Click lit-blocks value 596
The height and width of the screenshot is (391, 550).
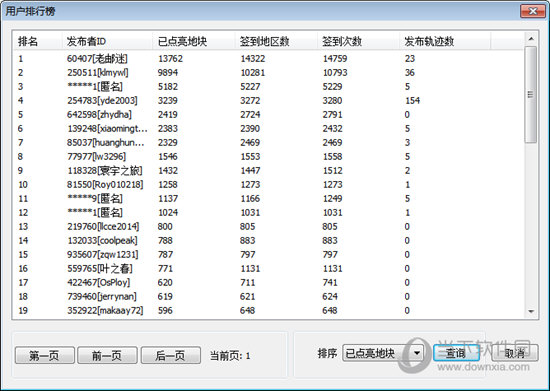[x=165, y=311]
